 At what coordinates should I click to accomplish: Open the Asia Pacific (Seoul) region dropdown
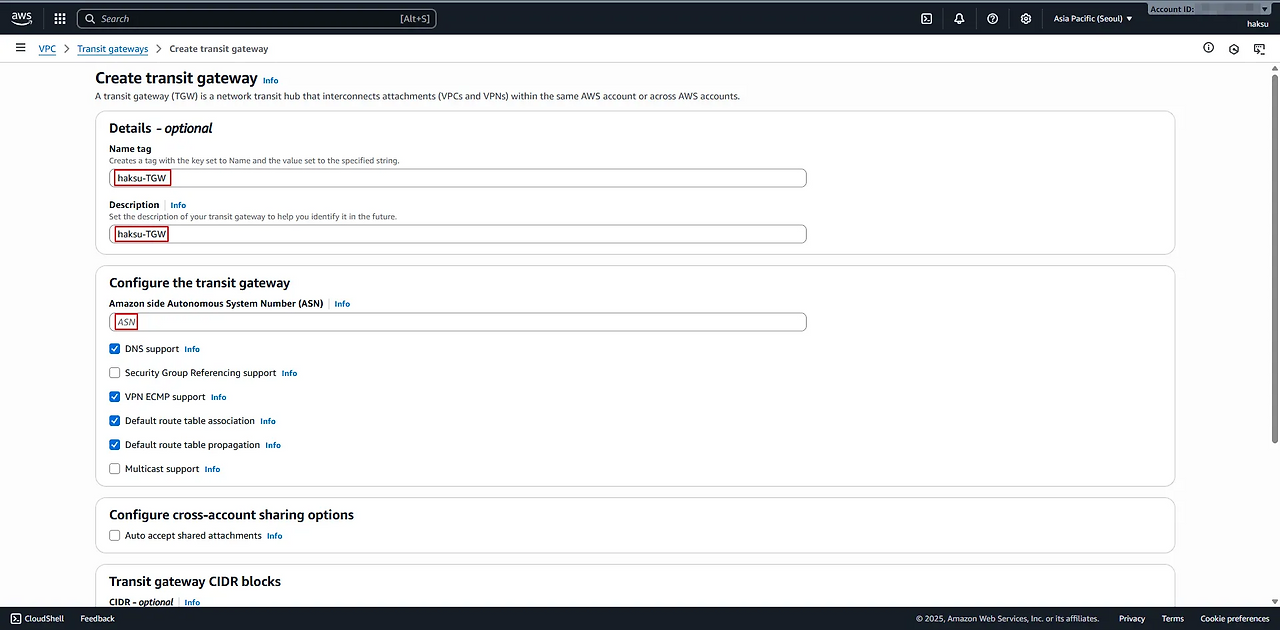[x=1093, y=18]
